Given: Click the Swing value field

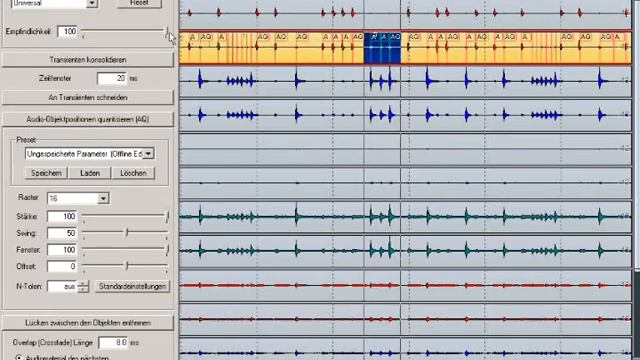Looking at the screenshot, I should [x=62, y=233].
